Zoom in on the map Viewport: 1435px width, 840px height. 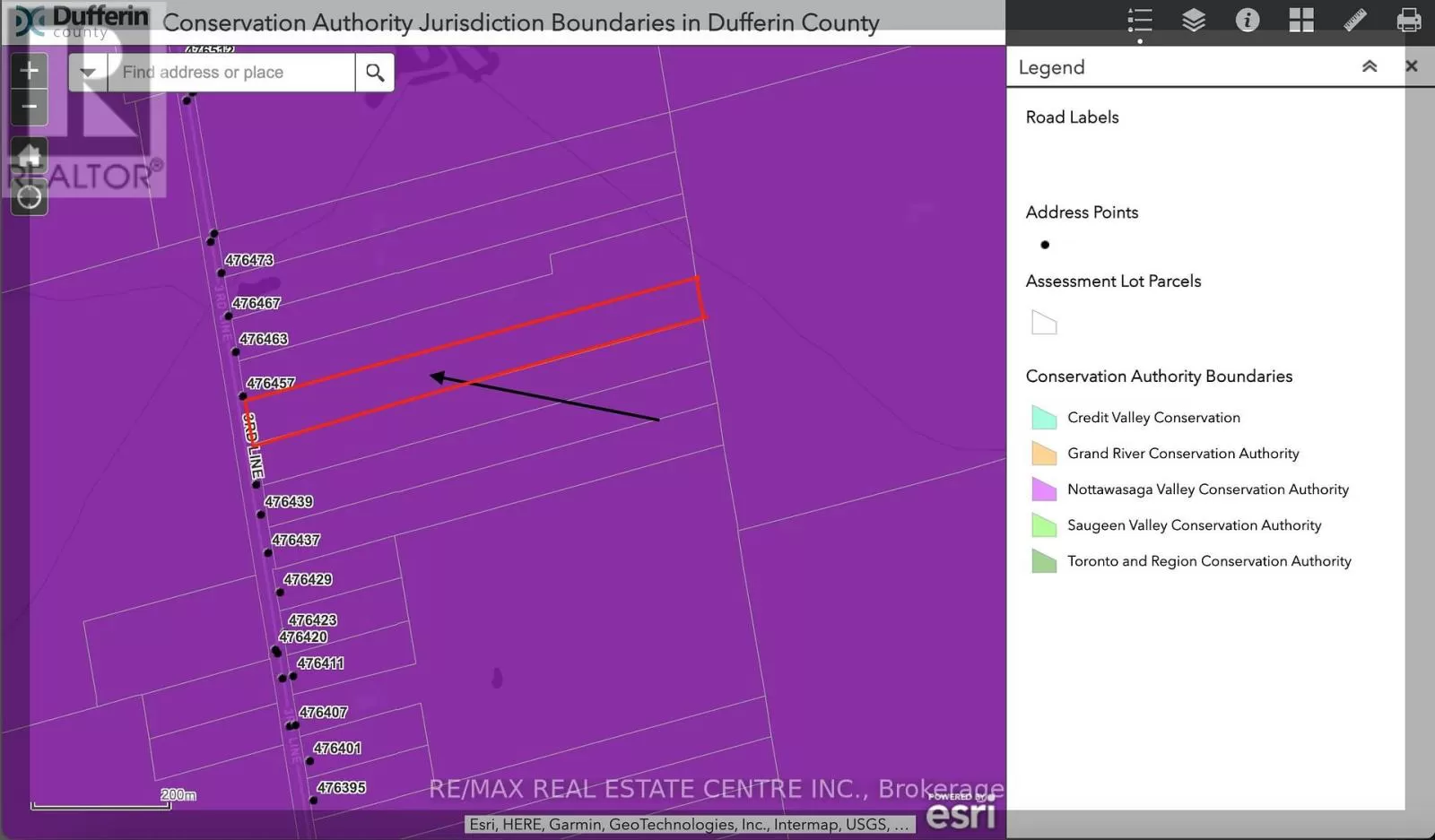click(x=29, y=71)
